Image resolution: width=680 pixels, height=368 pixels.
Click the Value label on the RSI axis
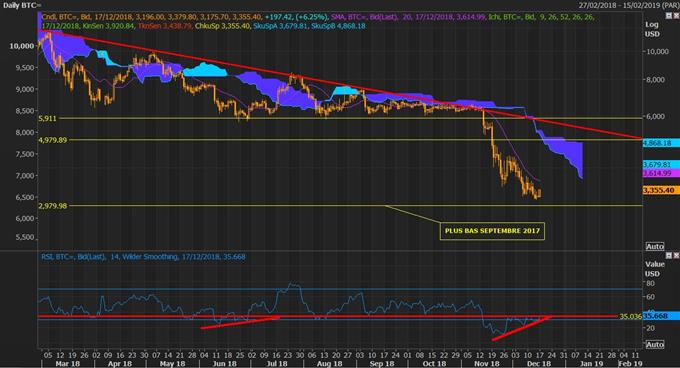[655, 264]
